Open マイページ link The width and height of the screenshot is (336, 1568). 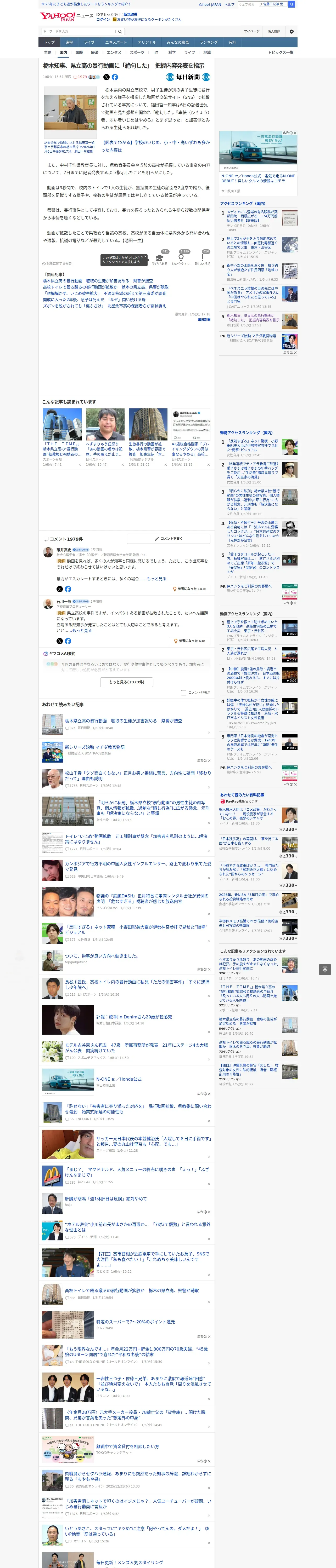click(x=252, y=31)
